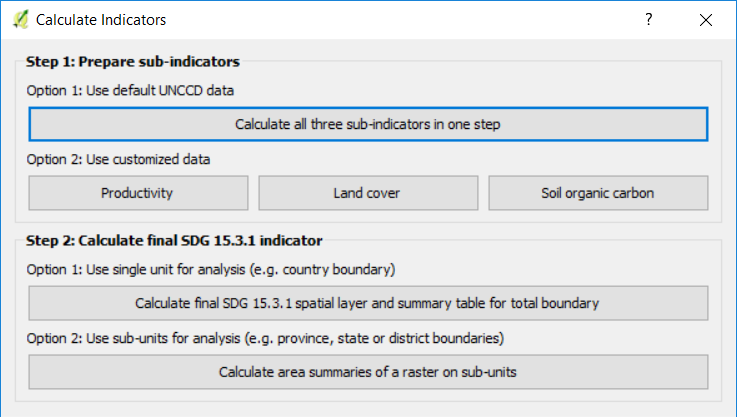Click 'Option 2: Use customized data' label

pyautogui.click(x=118, y=159)
